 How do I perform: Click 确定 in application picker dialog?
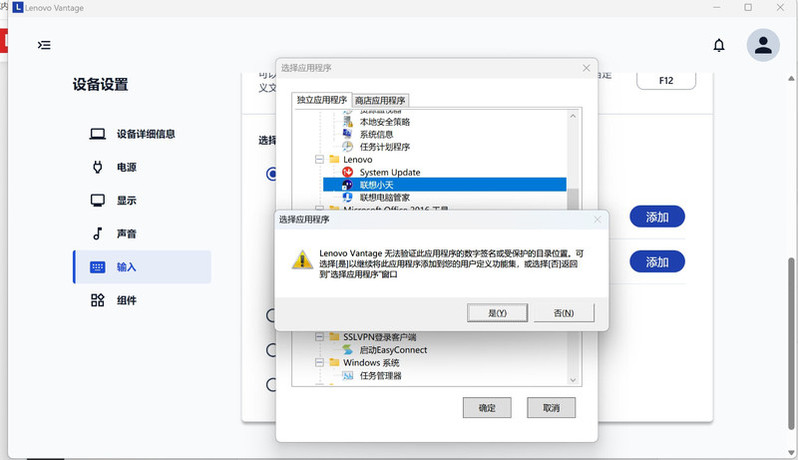click(487, 408)
